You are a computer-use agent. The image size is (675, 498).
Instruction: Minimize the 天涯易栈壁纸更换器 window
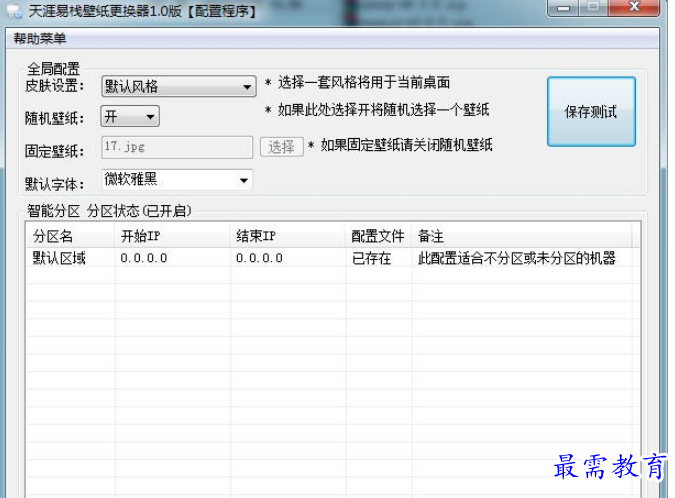point(563,8)
